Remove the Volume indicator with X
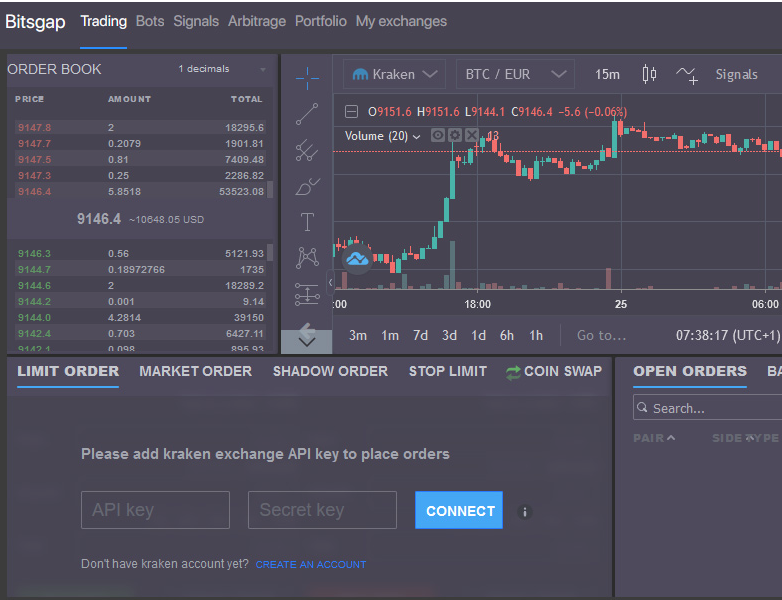 [x=471, y=135]
